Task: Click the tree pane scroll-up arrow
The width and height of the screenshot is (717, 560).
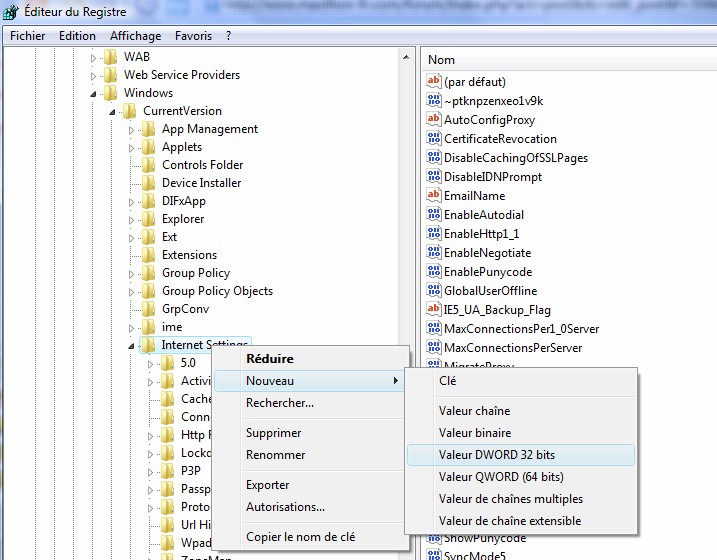Action: click(406, 58)
